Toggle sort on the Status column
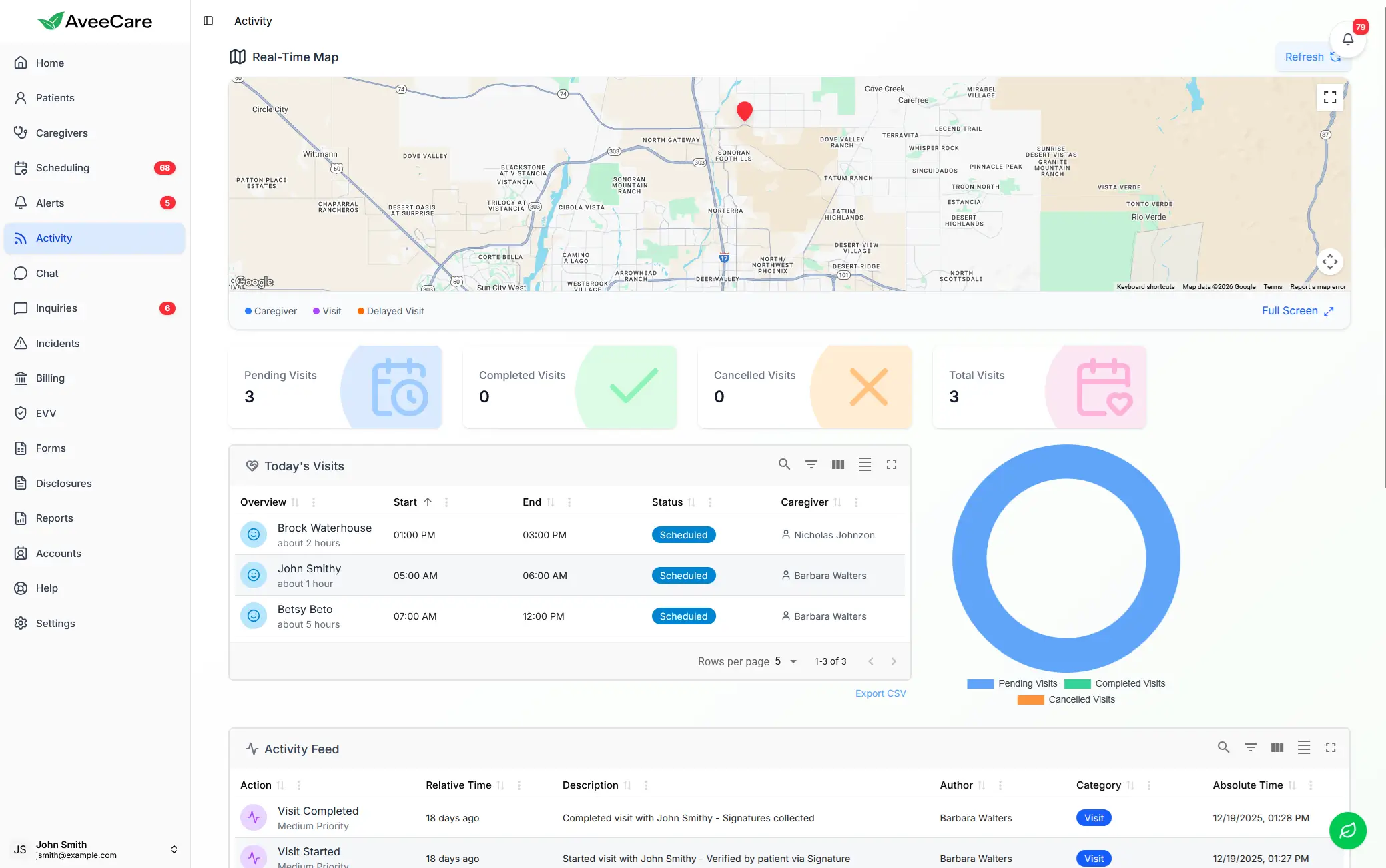 (691, 502)
